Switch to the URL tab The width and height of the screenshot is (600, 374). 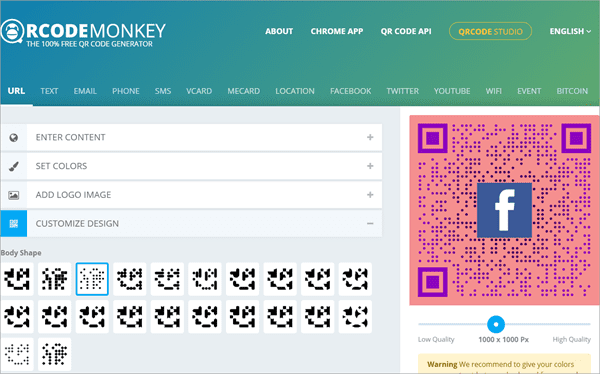click(16, 91)
